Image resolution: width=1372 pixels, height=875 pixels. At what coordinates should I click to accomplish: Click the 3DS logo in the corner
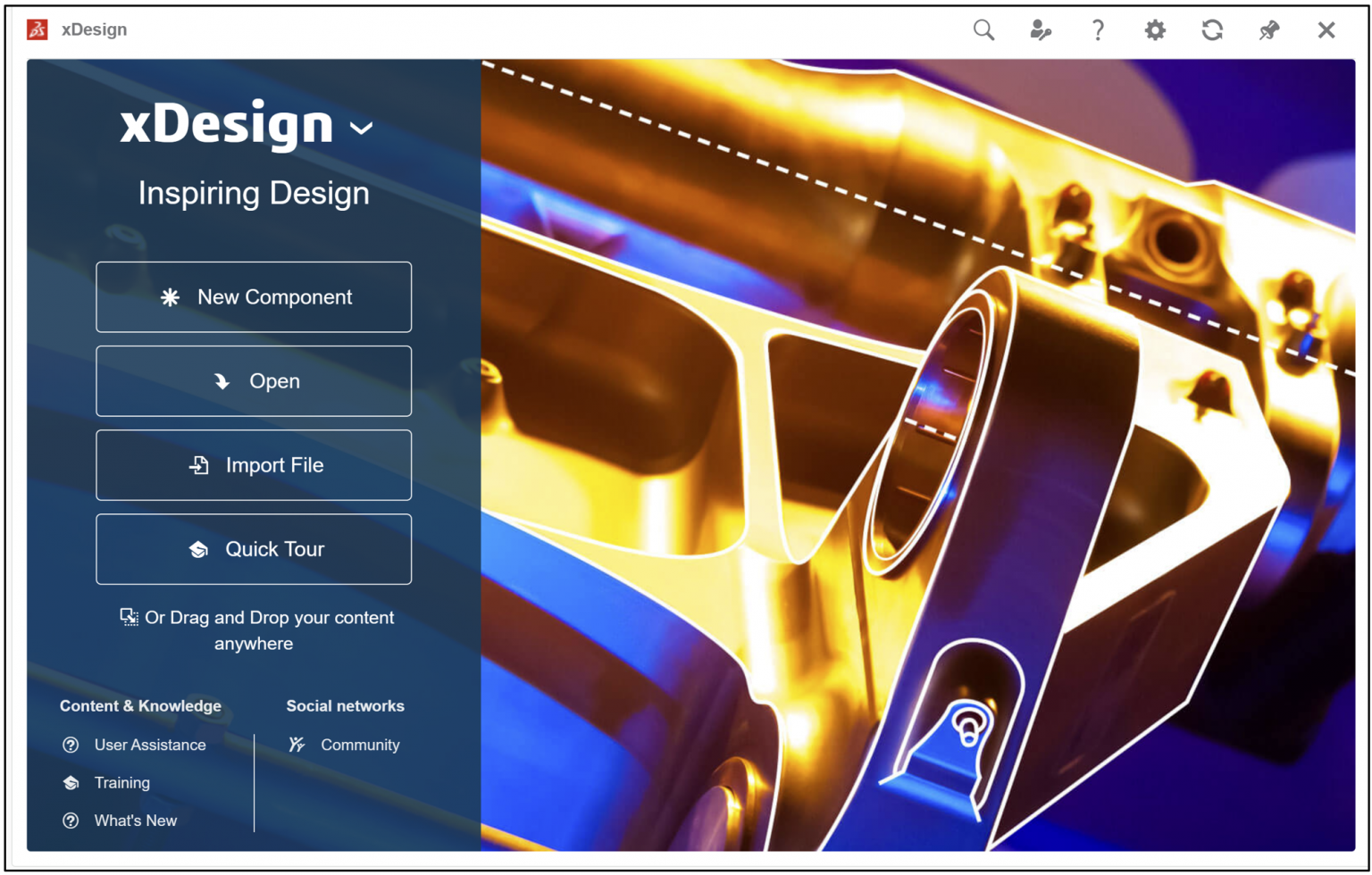coord(38,29)
